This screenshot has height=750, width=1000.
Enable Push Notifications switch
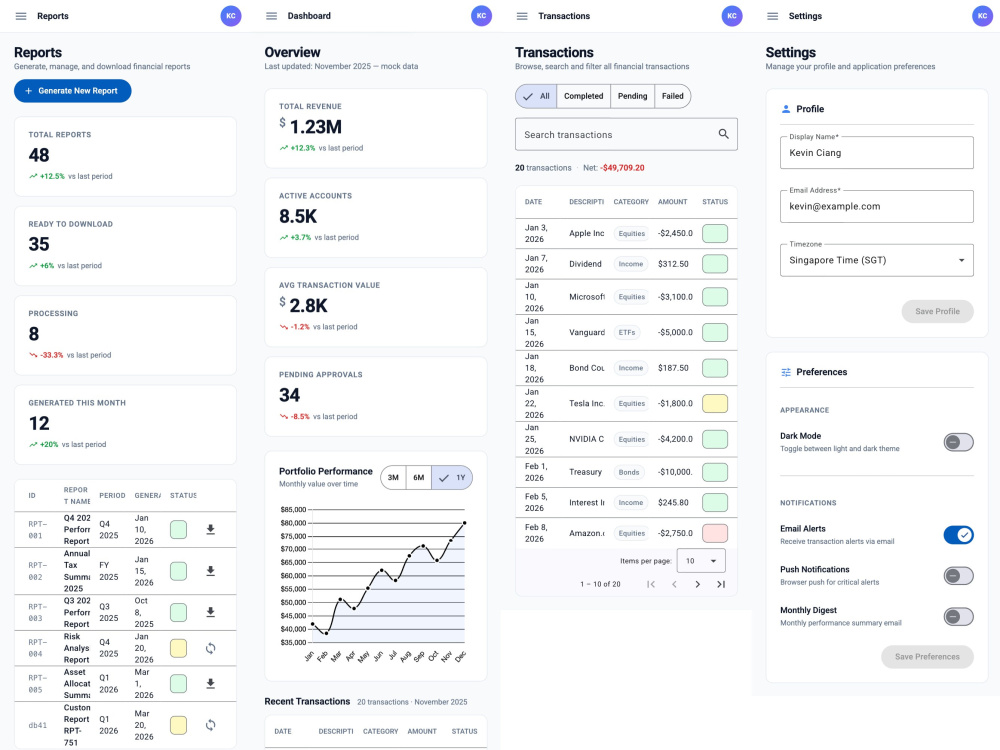959,576
